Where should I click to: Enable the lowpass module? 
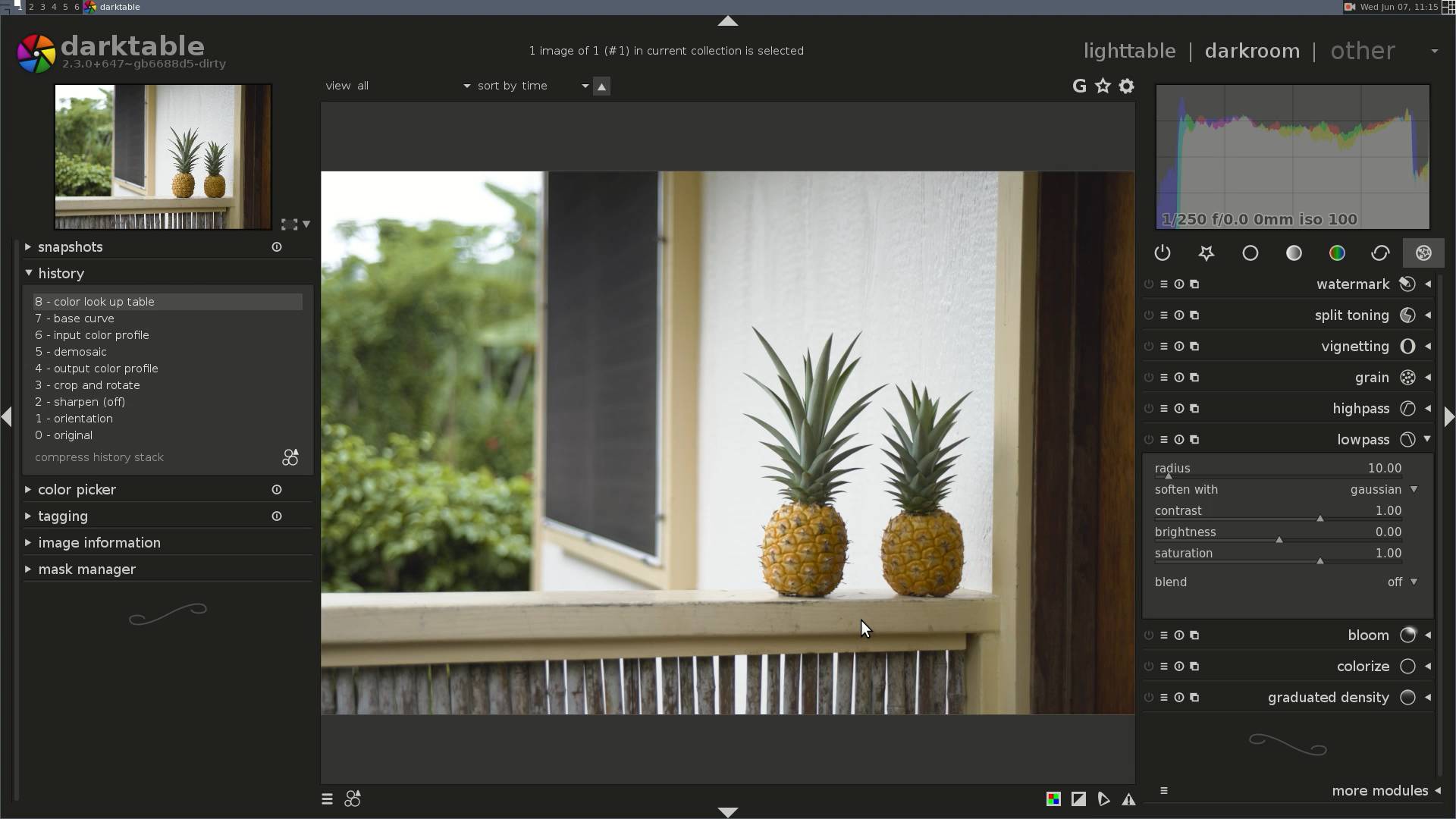(1149, 440)
